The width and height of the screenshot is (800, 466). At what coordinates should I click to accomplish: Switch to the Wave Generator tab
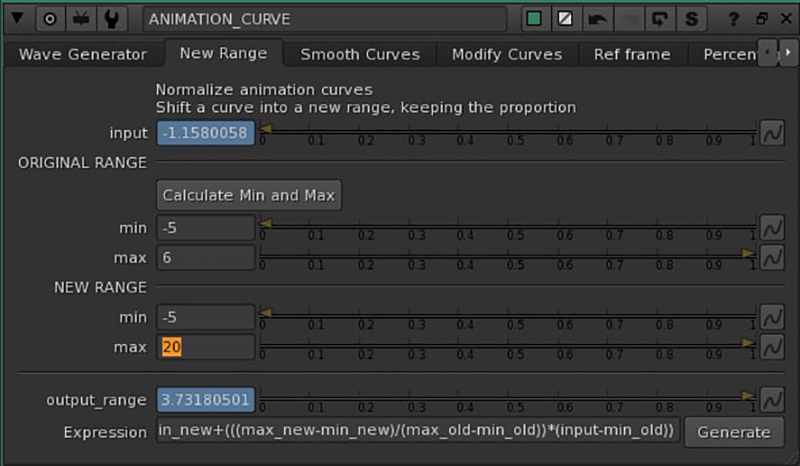(83, 54)
